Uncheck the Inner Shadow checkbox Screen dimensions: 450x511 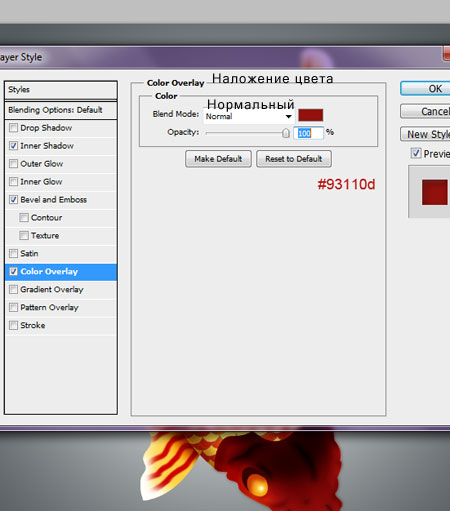[13, 146]
